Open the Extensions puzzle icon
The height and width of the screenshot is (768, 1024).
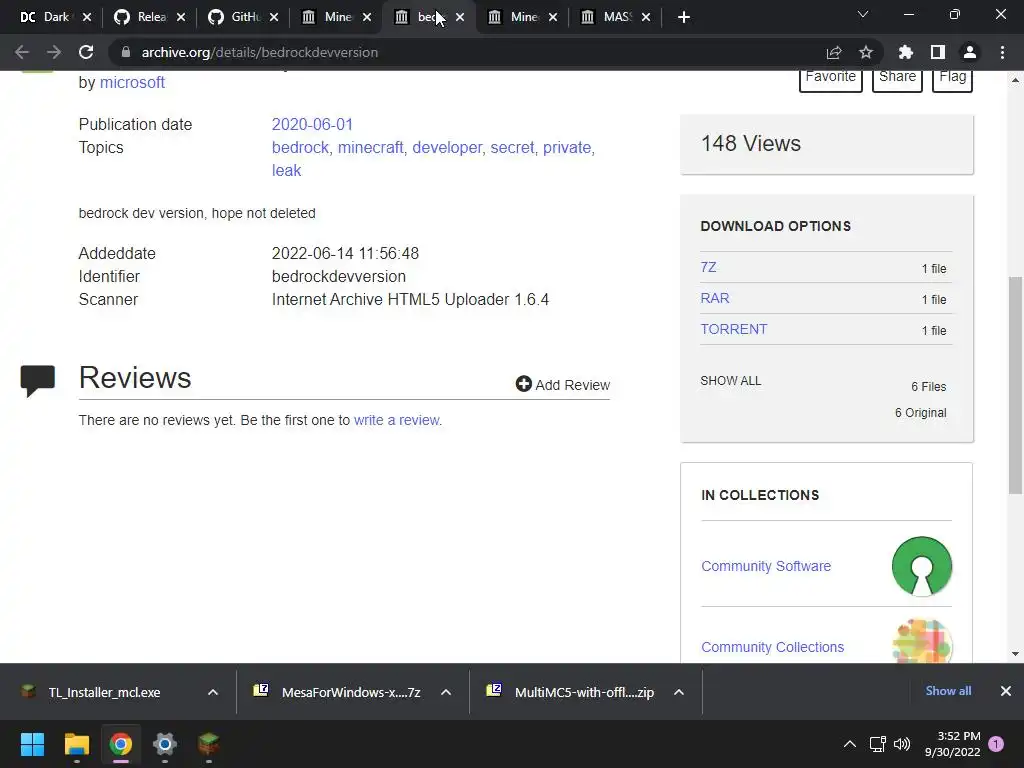(905, 52)
